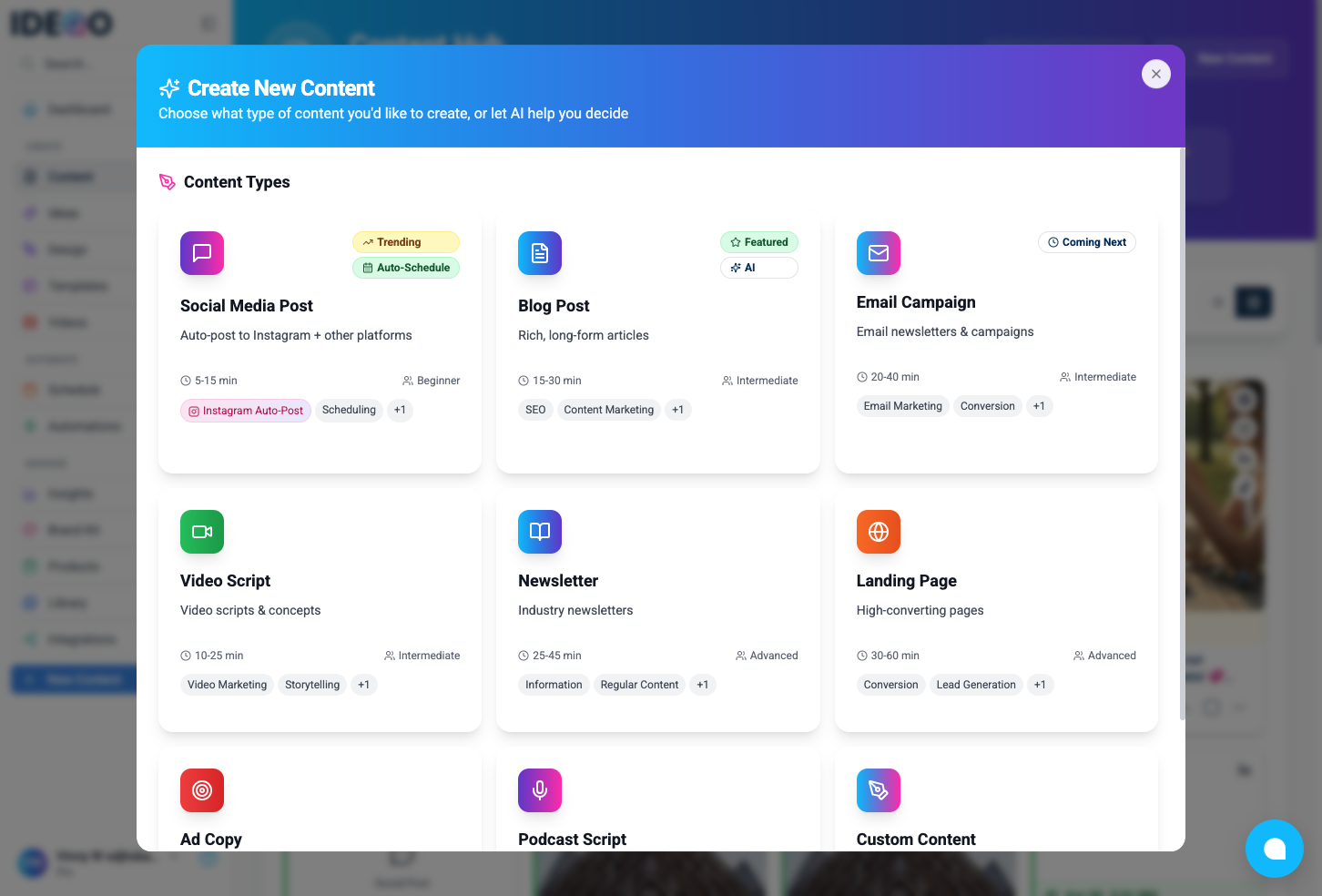Click the Blog Post document icon
1322x896 pixels.
(x=540, y=253)
